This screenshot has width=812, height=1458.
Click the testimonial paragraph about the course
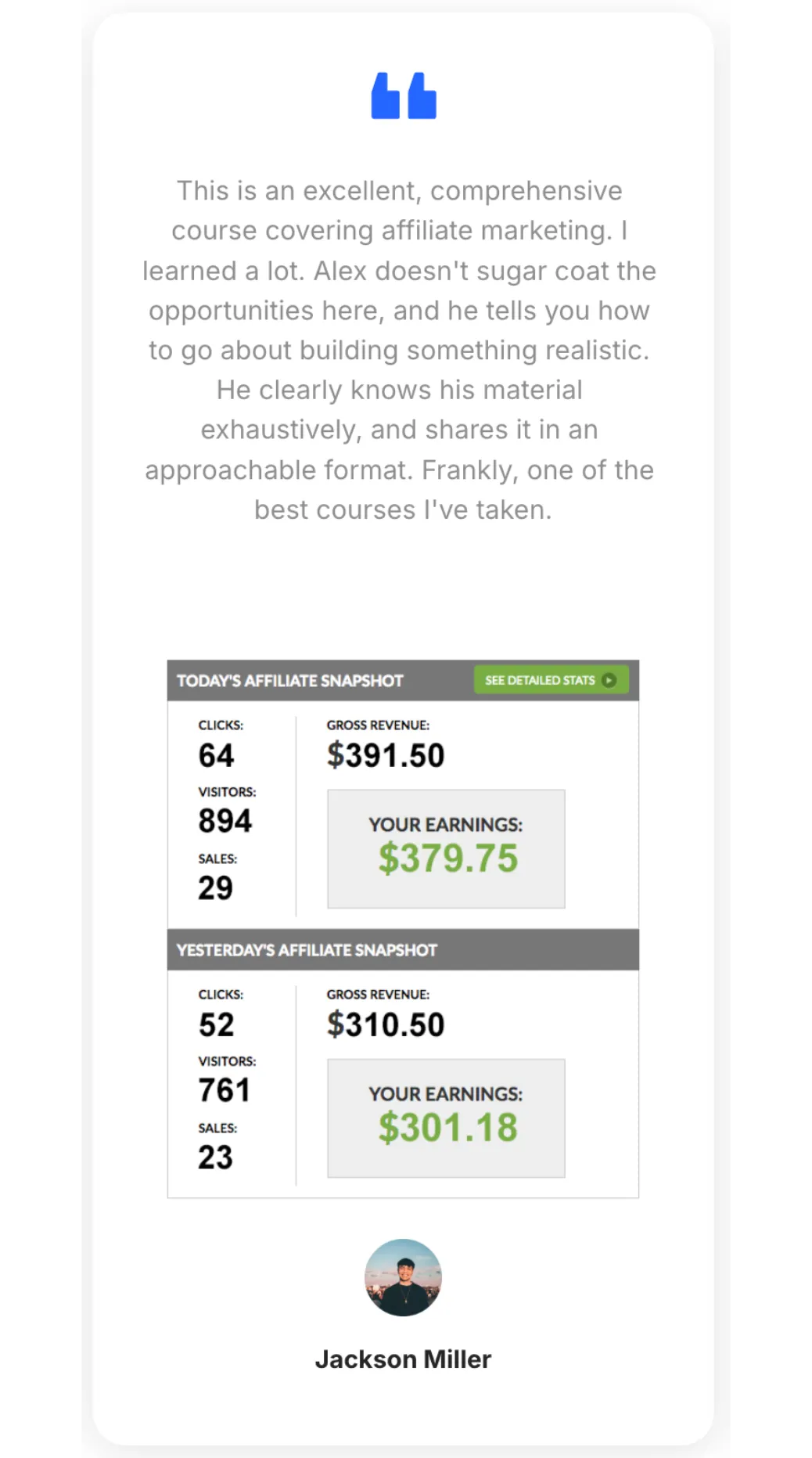click(x=400, y=350)
